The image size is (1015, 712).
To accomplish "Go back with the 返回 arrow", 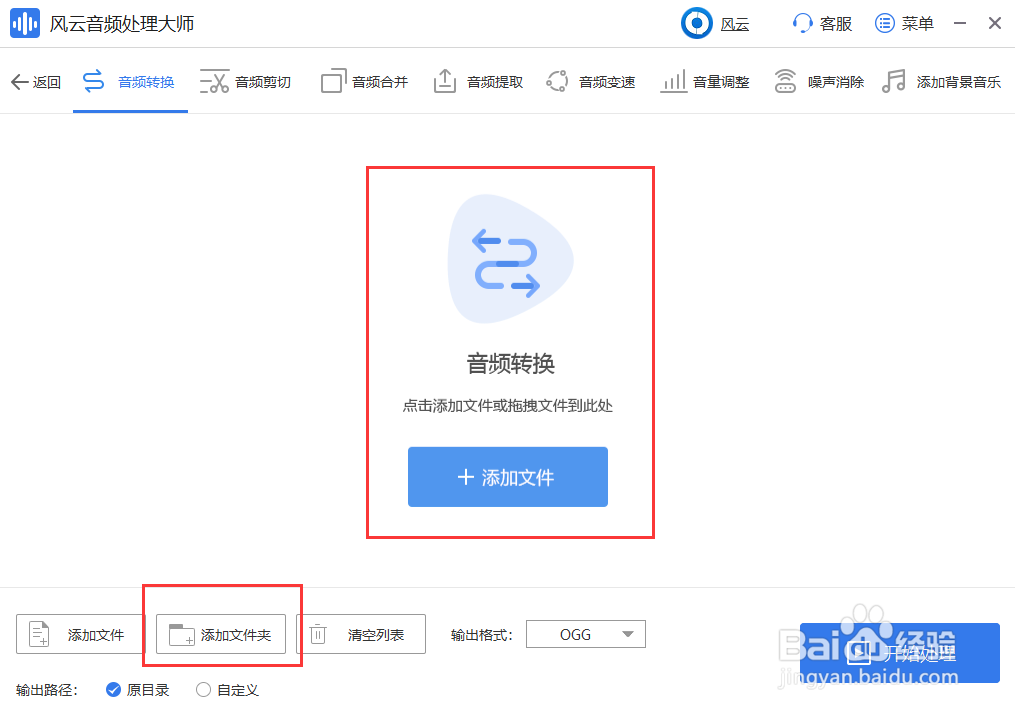I will [x=19, y=82].
